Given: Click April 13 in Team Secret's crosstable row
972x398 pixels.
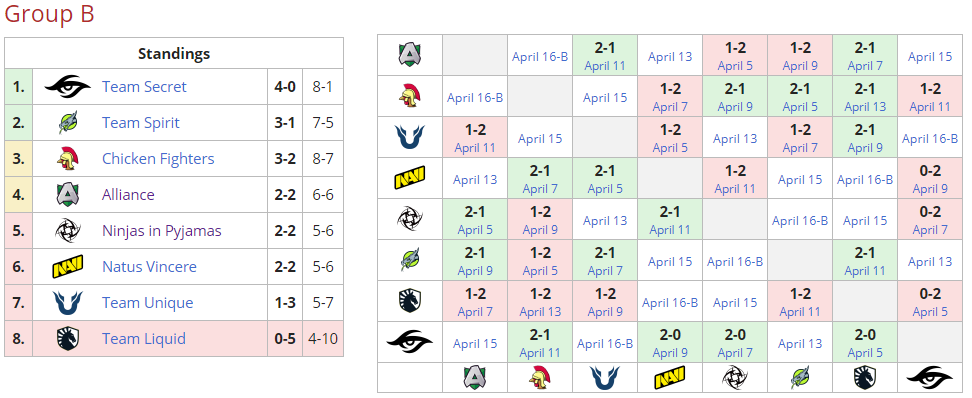Looking at the screenshot, I should (x=800, y=343).
